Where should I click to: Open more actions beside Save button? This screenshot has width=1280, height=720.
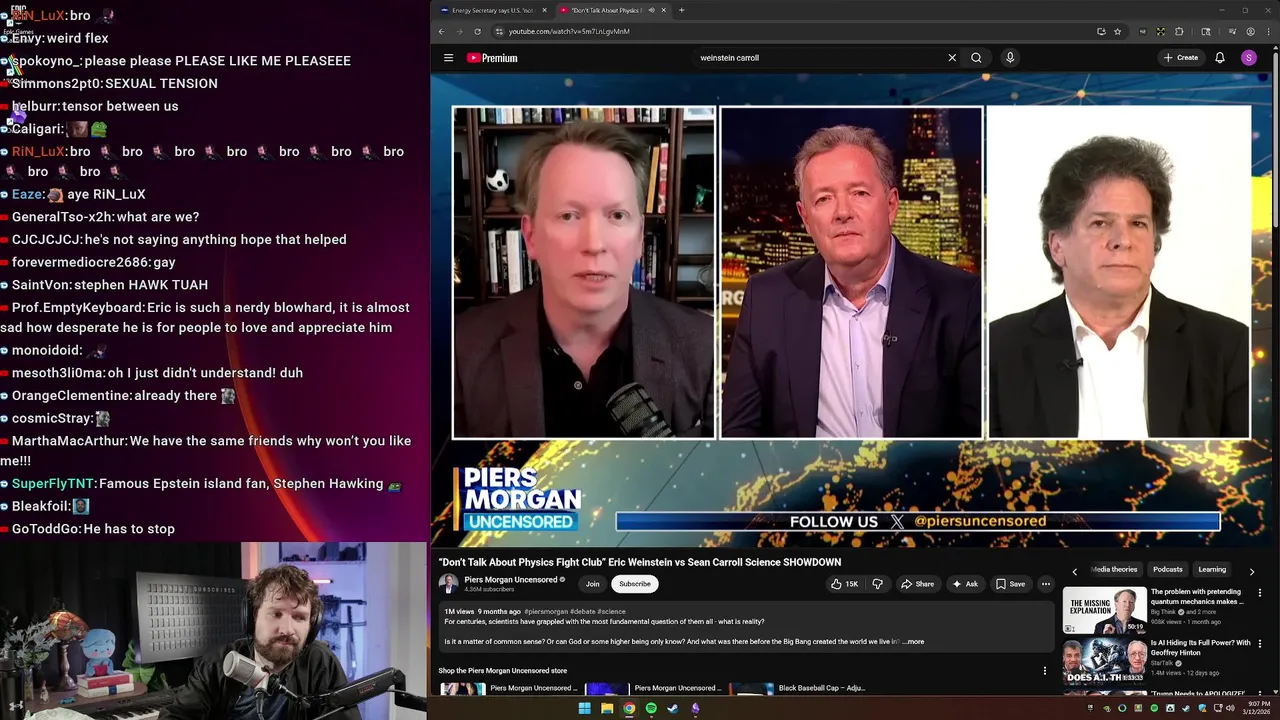(1046, 584)
